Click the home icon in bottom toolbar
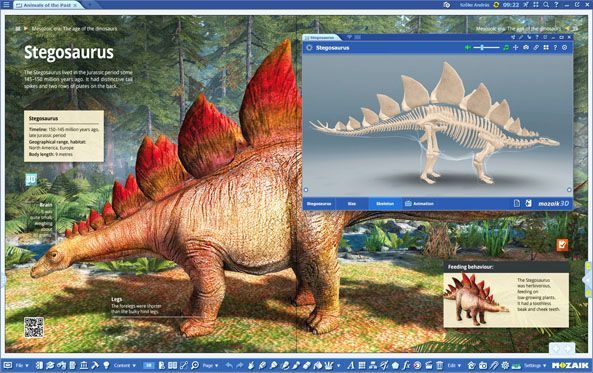Viewport: 593px width, 373px height. pos(472,365)
